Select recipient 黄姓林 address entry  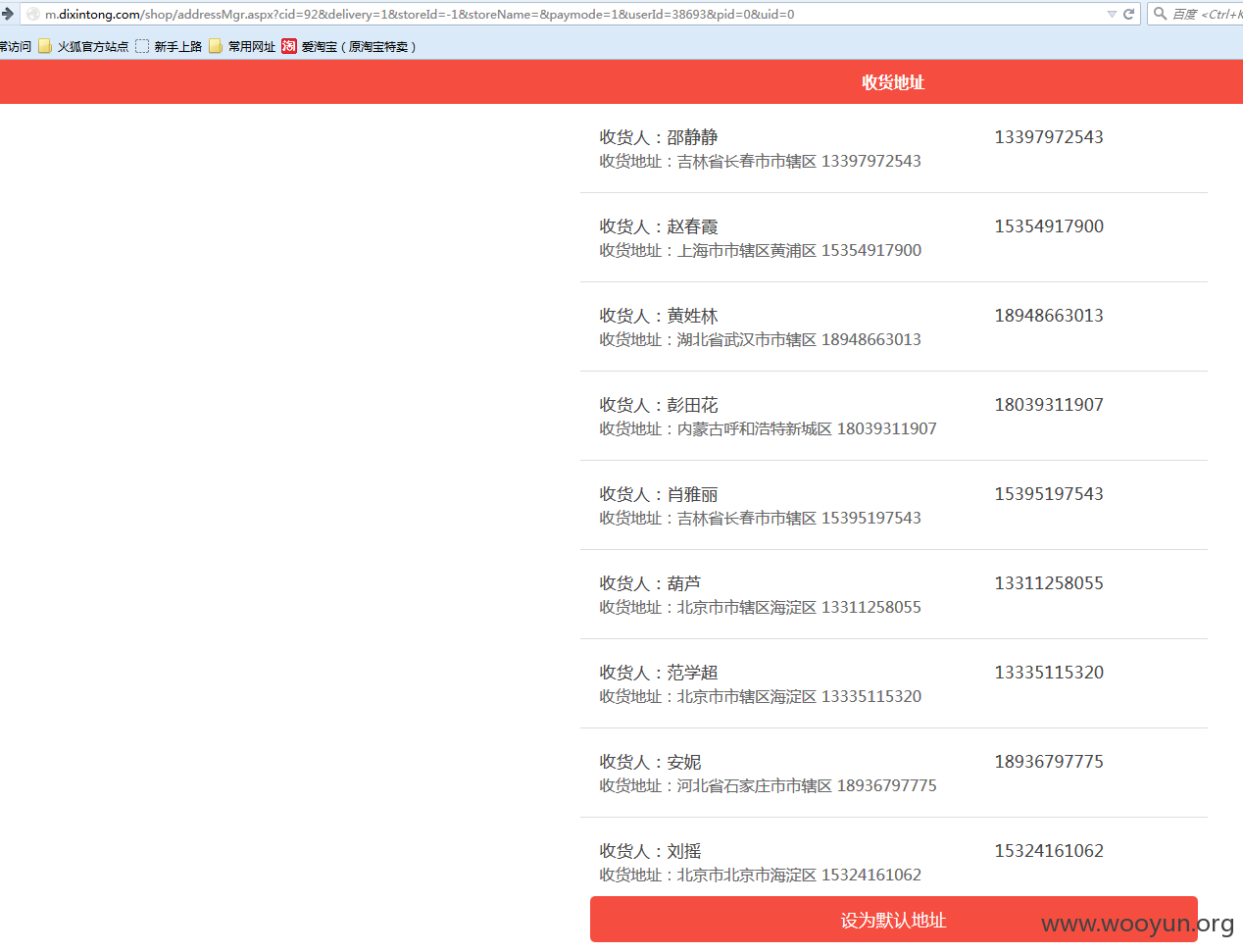tap(894, 326)
